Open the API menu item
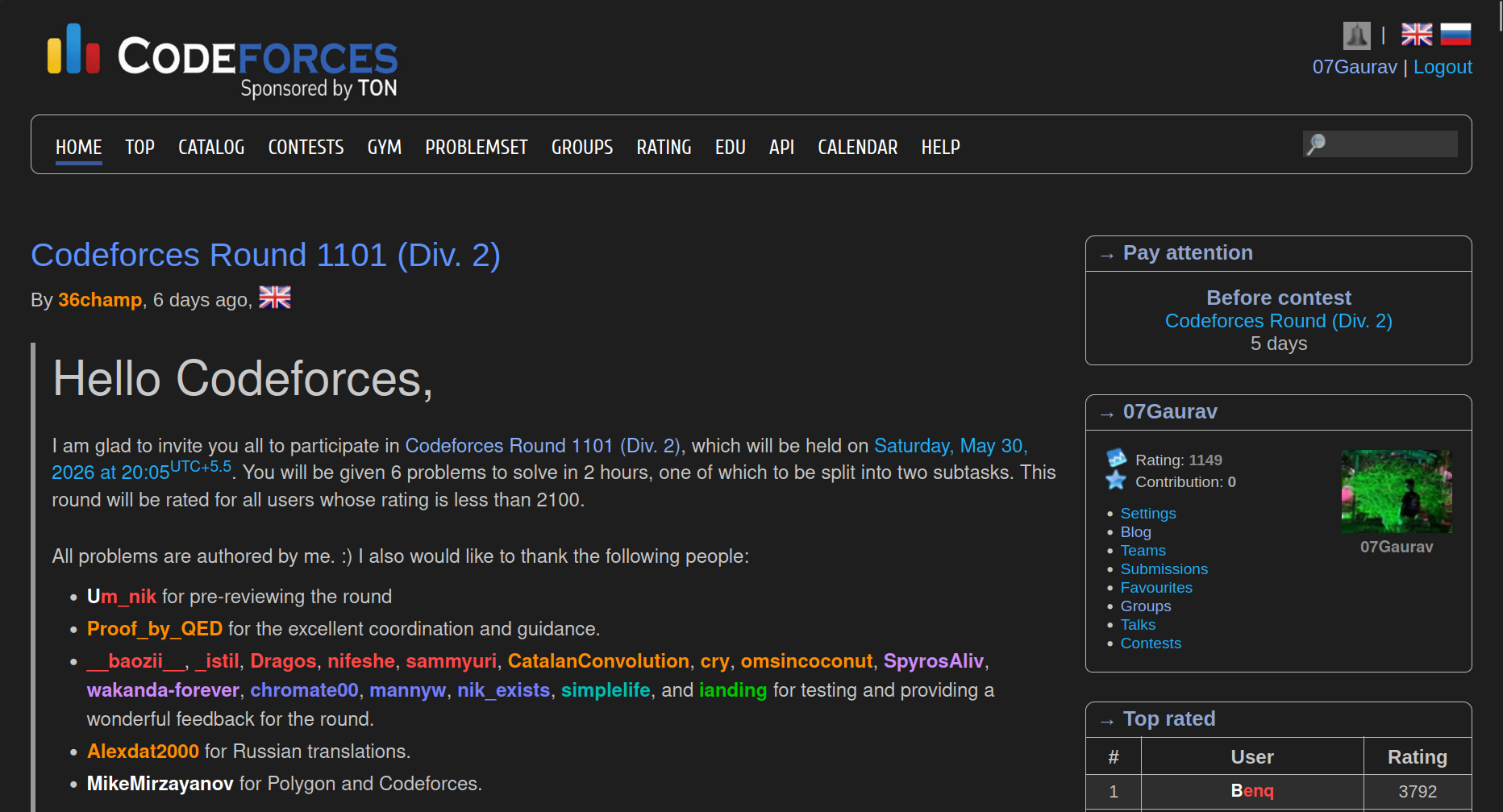The width and height of the screenshot is (1503, 812). 782,148
